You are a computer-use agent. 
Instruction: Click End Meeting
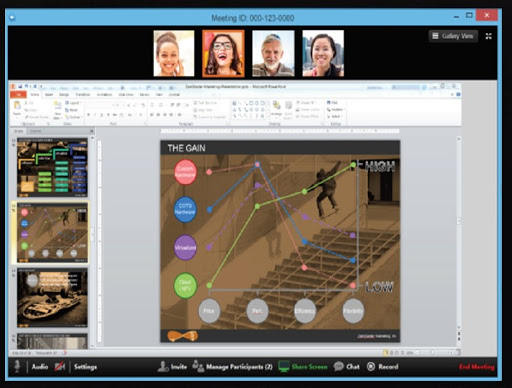(477, 367)
